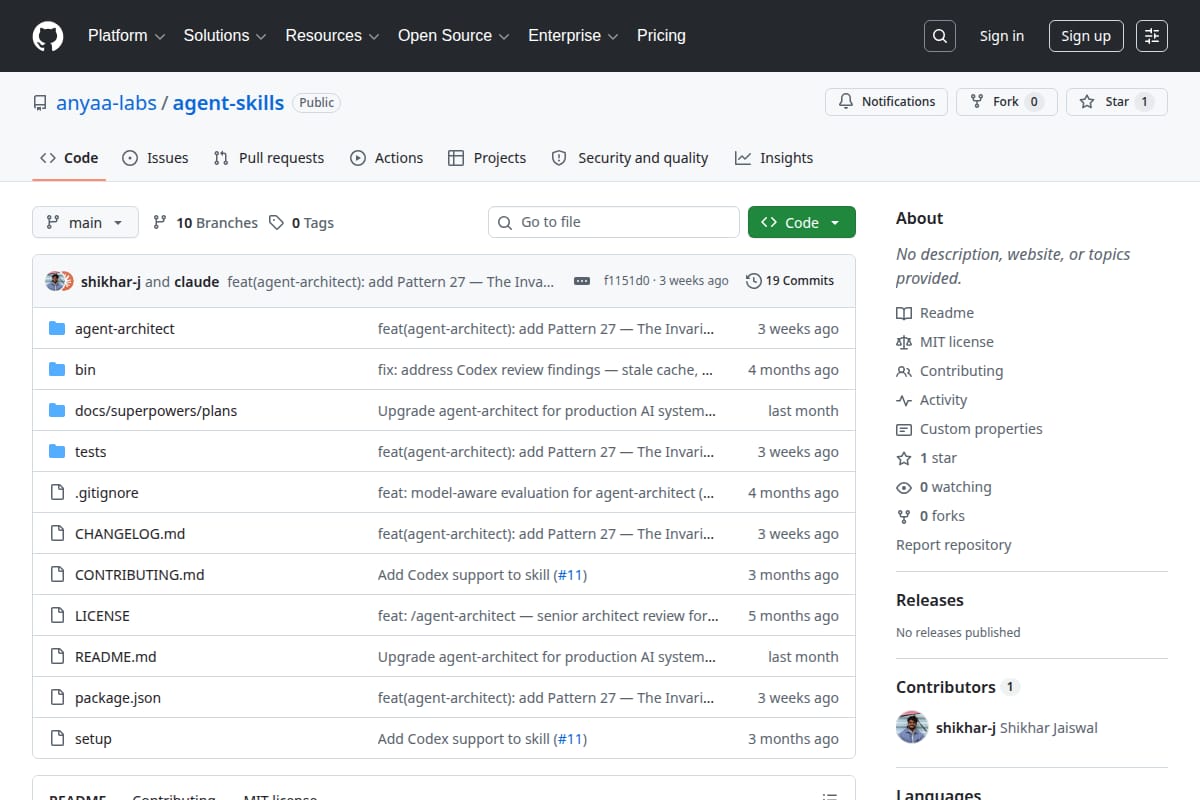Open the appearance settings icon button
Image resolution: width=1200 pixels, height=800 pixels.
point(1152,36)
